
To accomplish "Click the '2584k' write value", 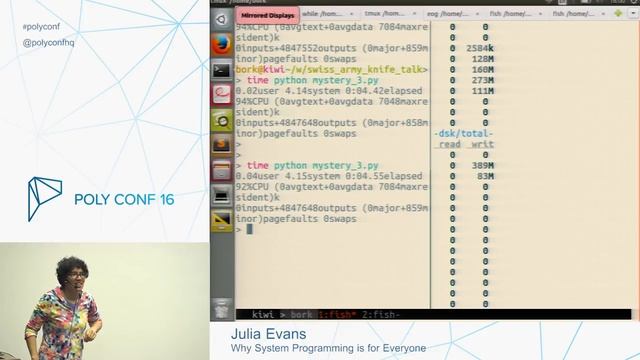I will coord(480,48).
